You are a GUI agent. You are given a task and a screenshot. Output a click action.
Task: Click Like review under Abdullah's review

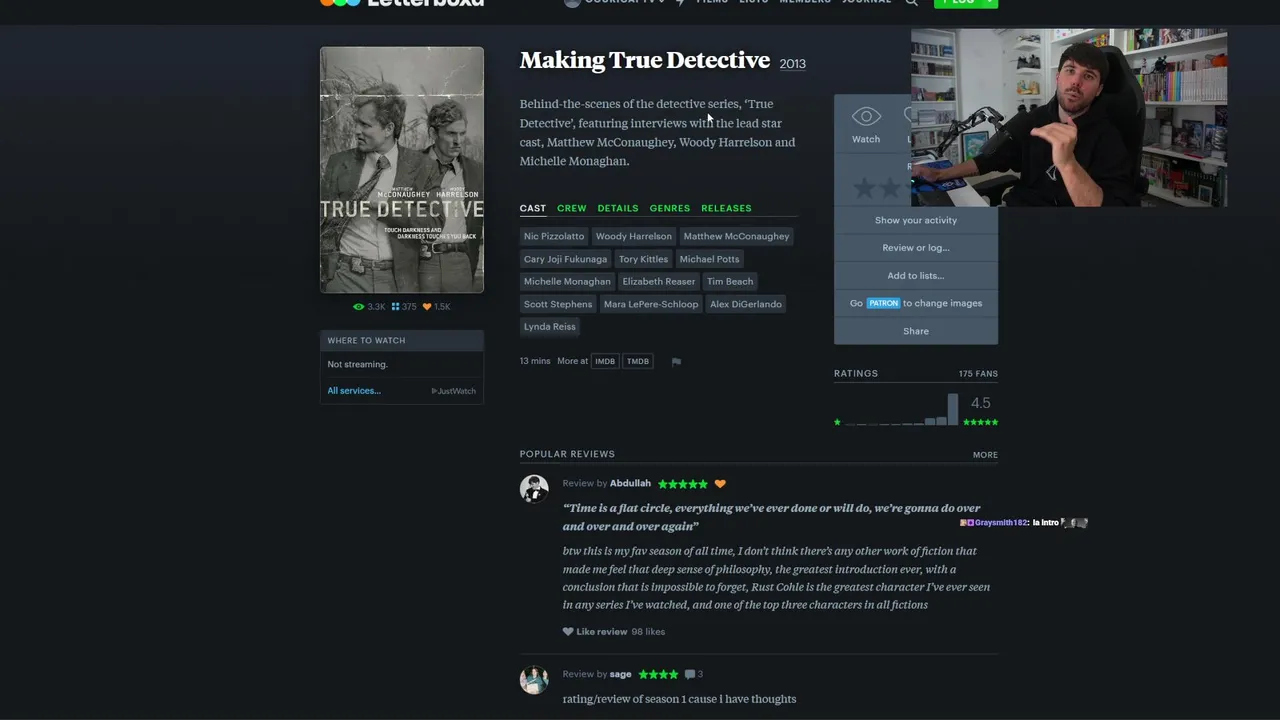(x=602, y=632)
